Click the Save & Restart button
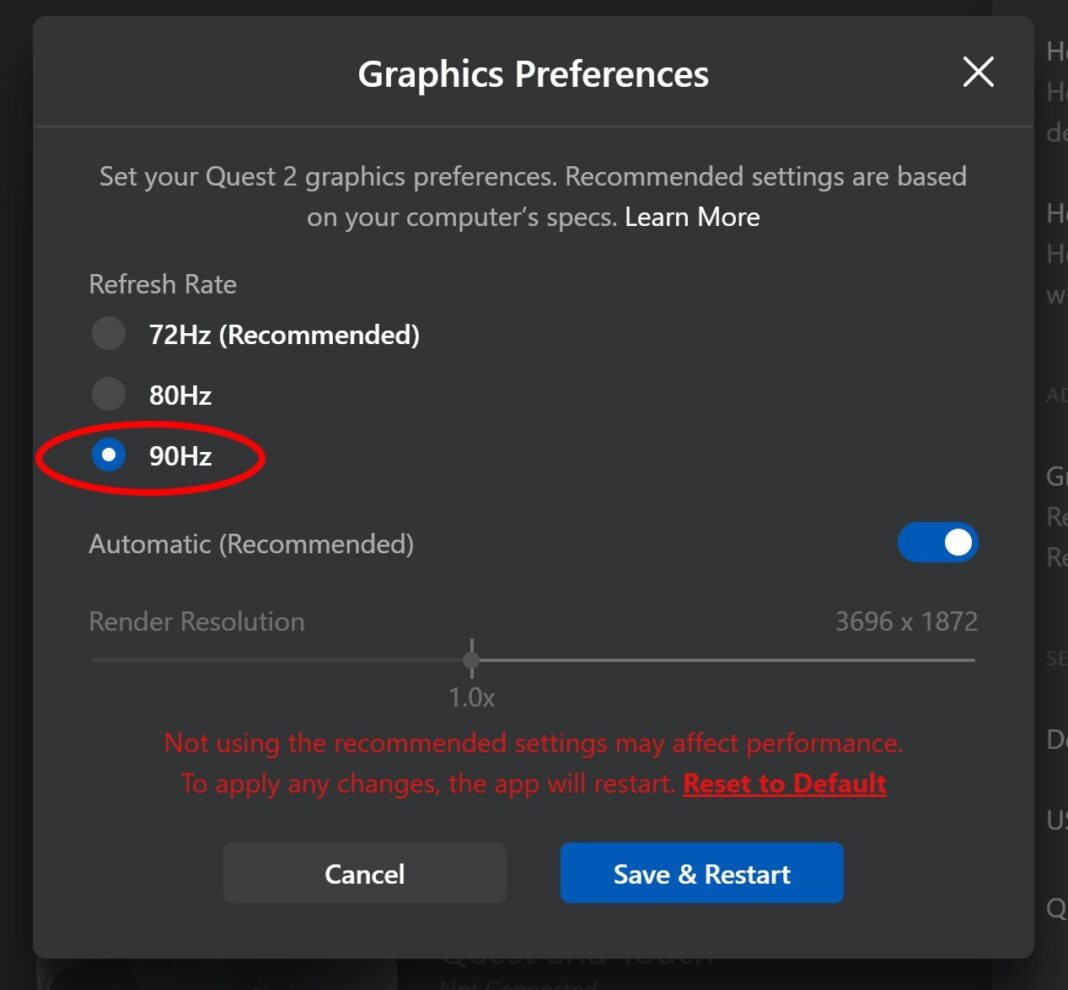Viewport: 1068px width, 990px height. (x=702, y=873)
